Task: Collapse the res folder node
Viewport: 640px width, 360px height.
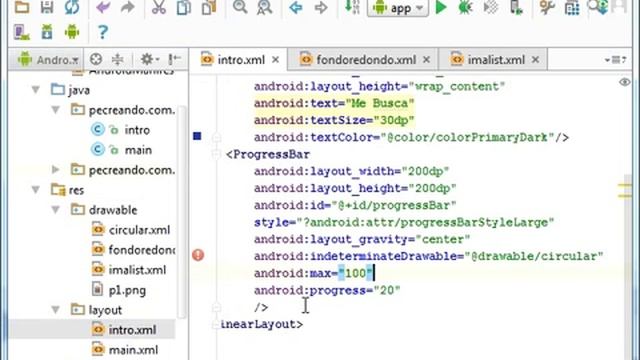Action: point(36,190)
